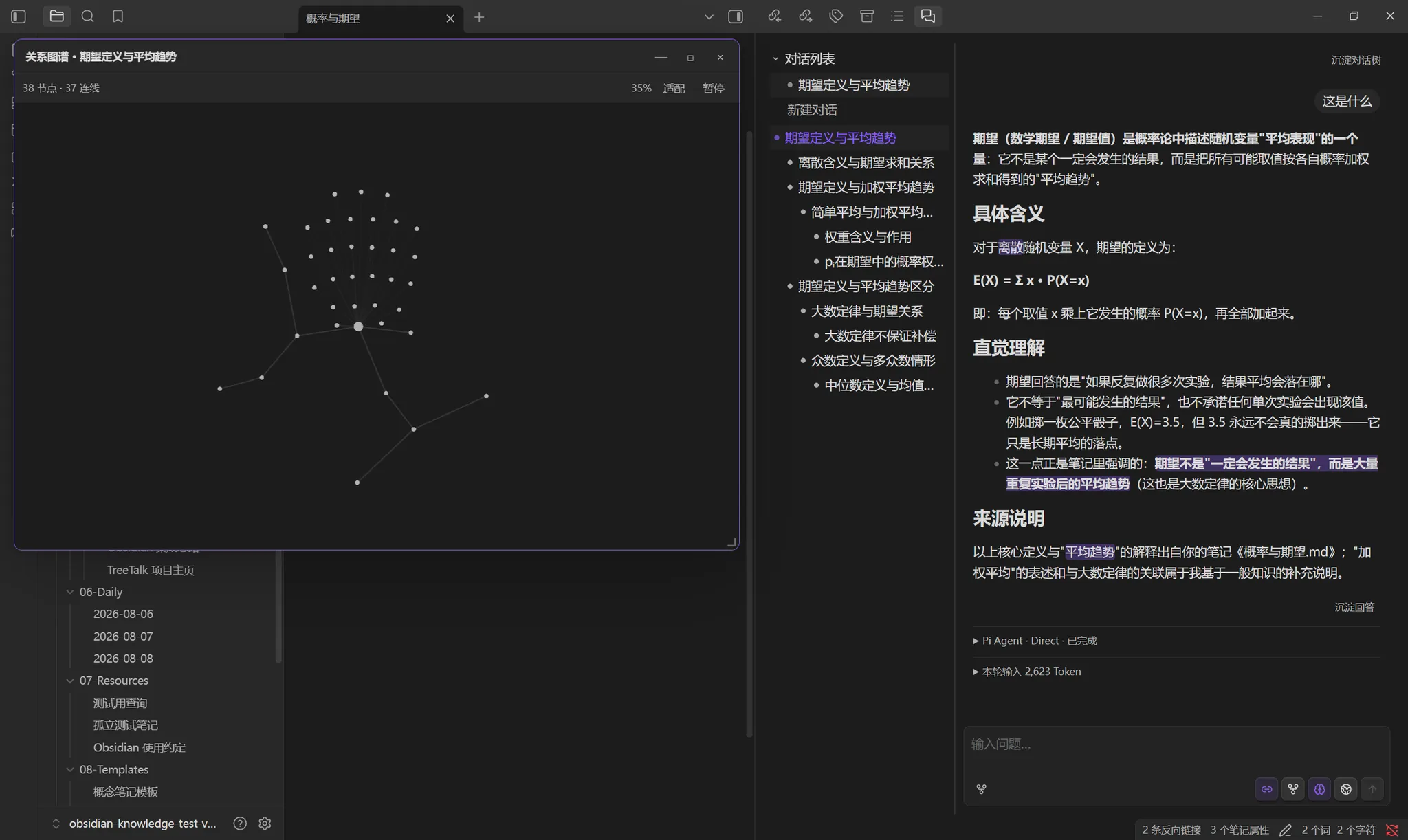Toggle the tree branch mode button in toolbar

[1293, 789]
